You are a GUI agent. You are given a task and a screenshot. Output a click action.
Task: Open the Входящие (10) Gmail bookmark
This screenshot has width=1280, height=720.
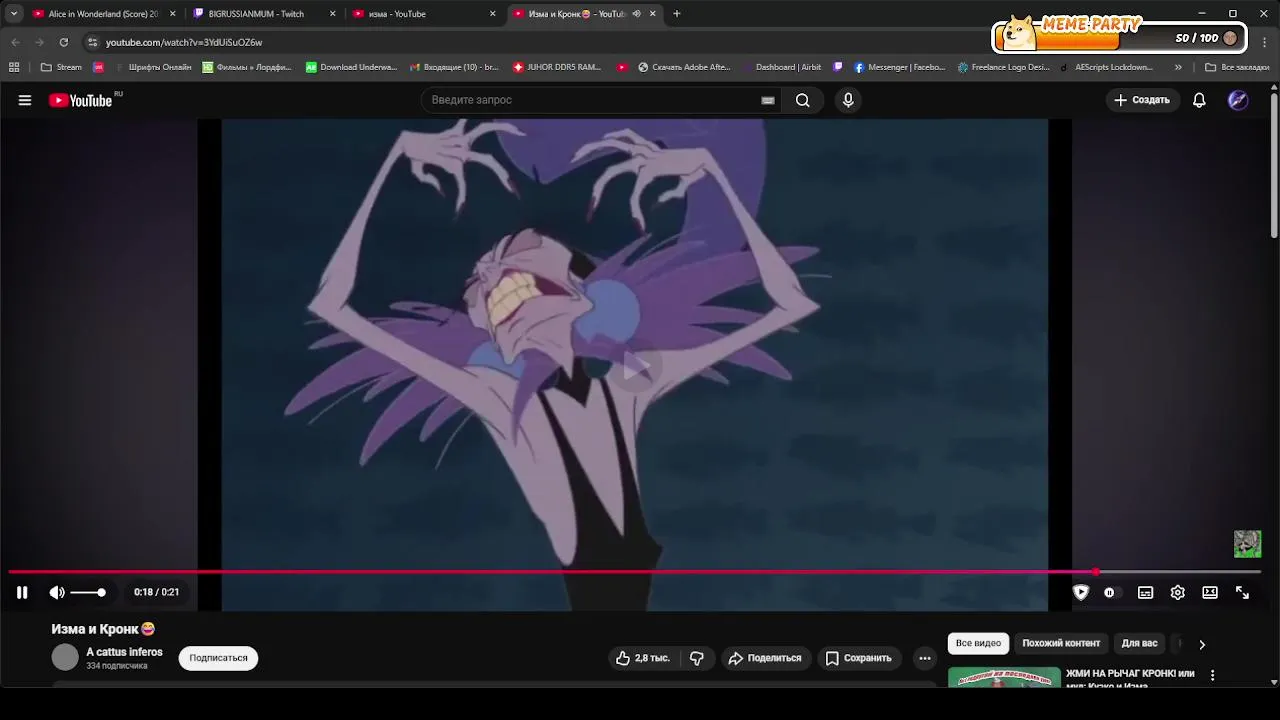tap(455, 67)
